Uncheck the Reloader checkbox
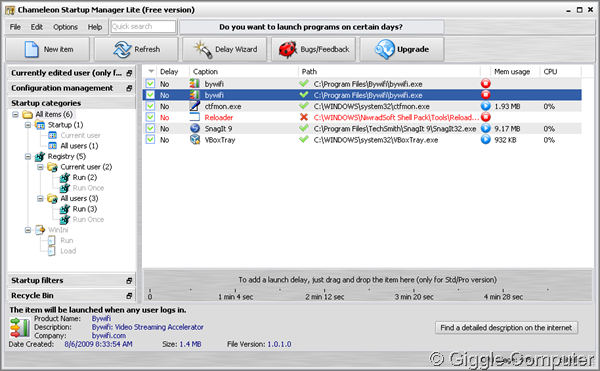This screenshot has width=600, height=371. [x=150, y=117]
